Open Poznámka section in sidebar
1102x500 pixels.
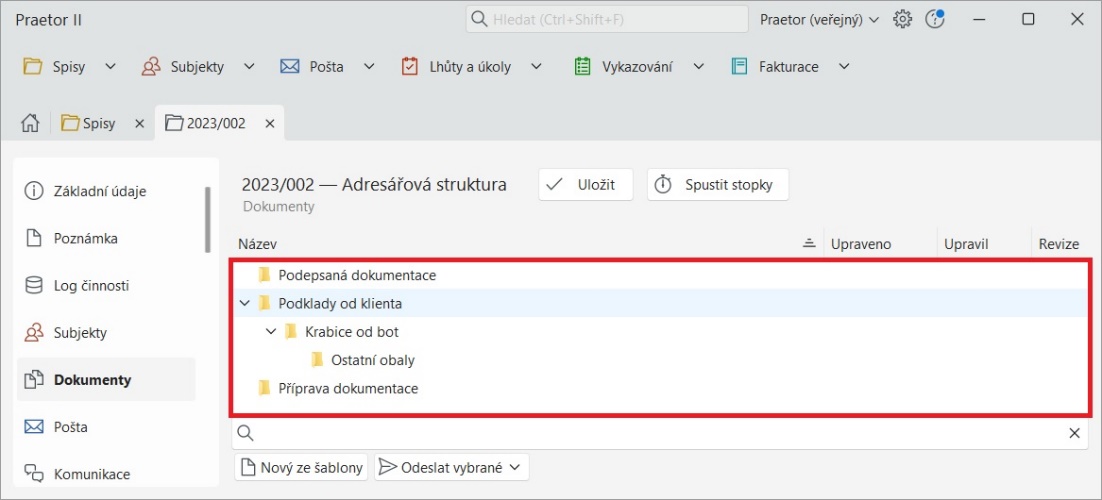tap(85, 238)
